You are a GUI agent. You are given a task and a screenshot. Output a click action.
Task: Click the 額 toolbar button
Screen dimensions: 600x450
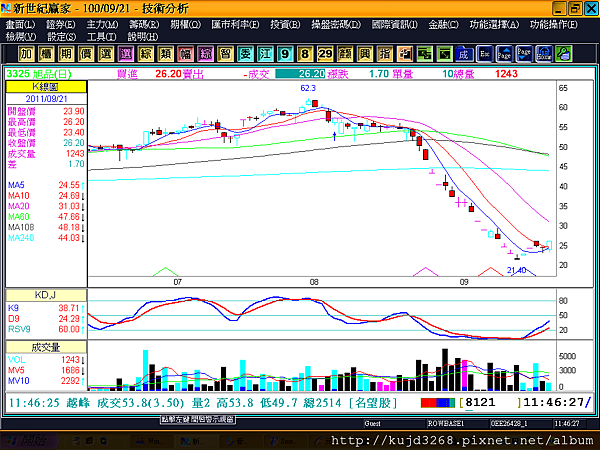[x=345, y=54]
